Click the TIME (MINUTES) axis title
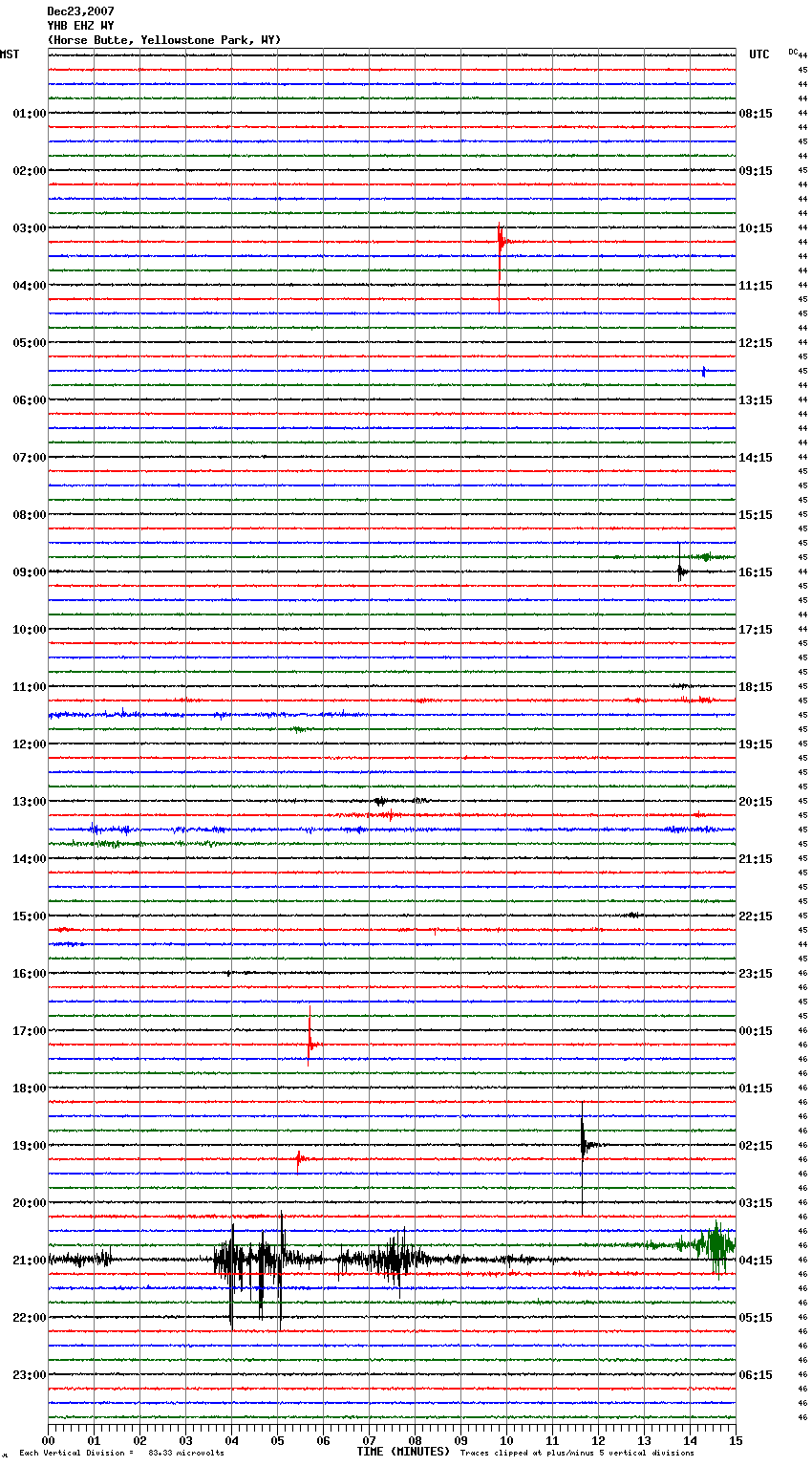The image size is (812, 1466). point(403,1452)
